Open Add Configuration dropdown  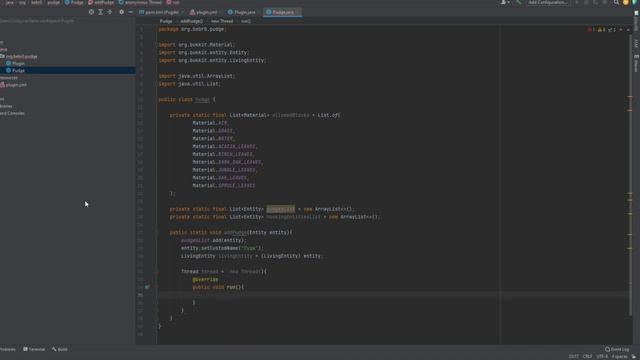pyautogui.click(x=547, y=2)
